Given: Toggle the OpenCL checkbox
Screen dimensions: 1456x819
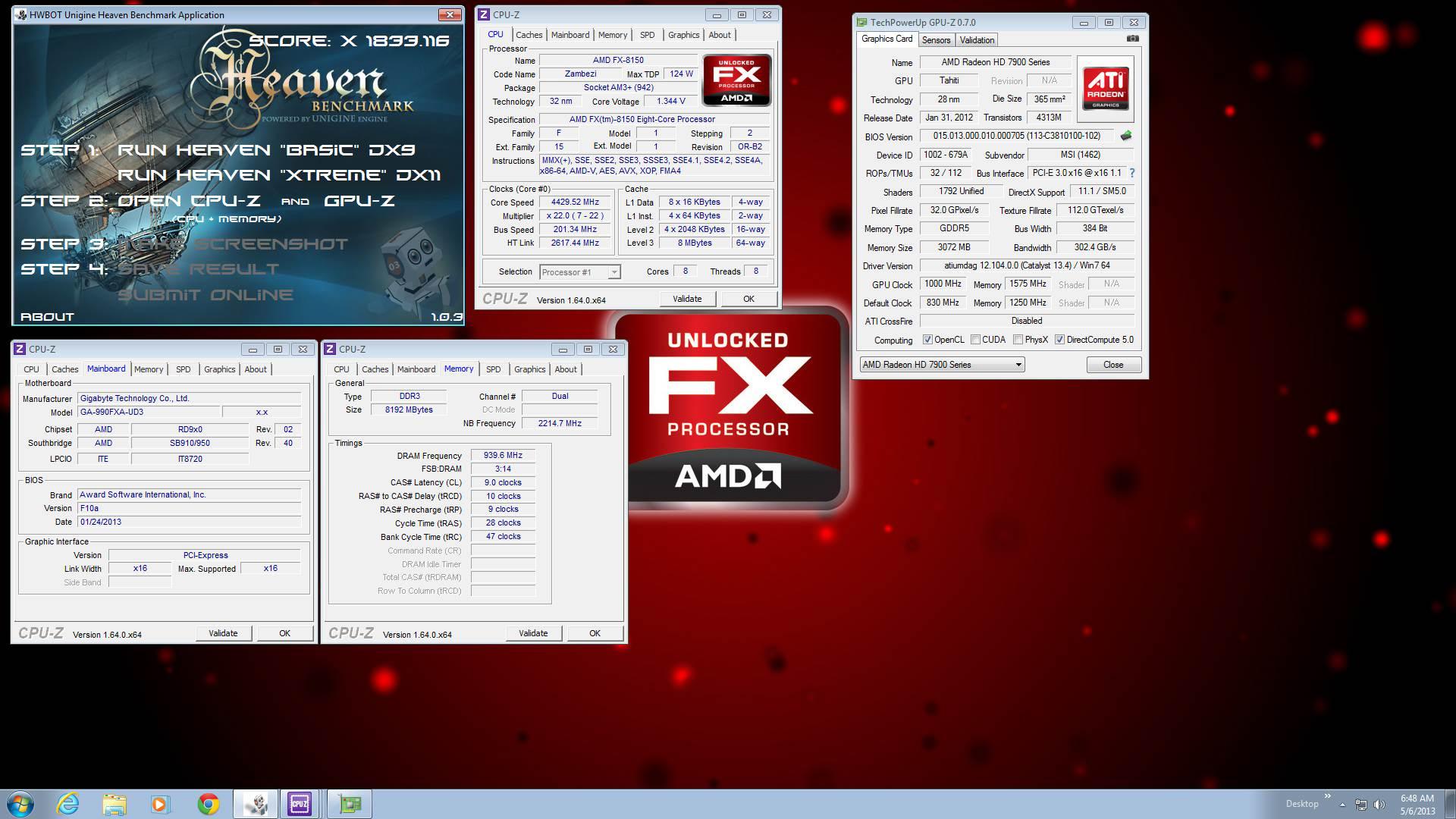Looking at the screenshot, I should [927, 340].
